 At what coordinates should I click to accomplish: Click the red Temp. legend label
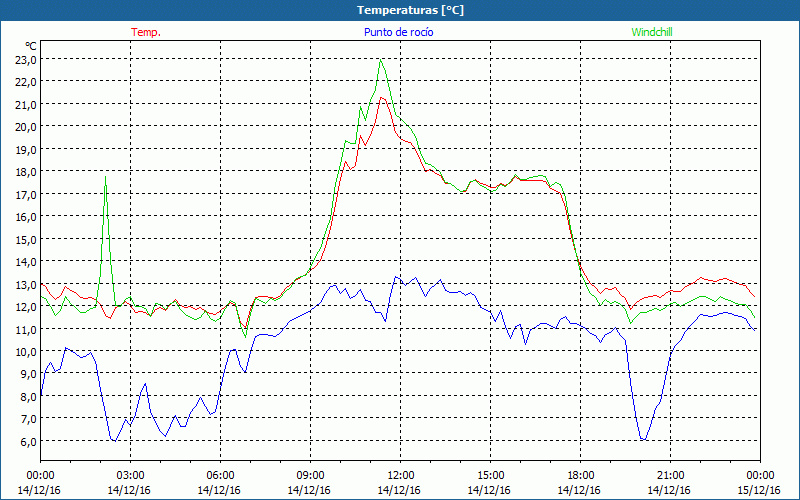tap(146, 32)
